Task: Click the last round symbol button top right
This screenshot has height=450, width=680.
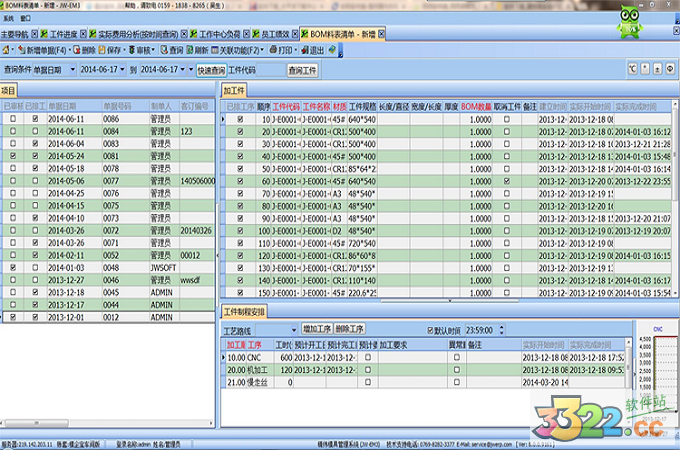Action: coord(670,69)
